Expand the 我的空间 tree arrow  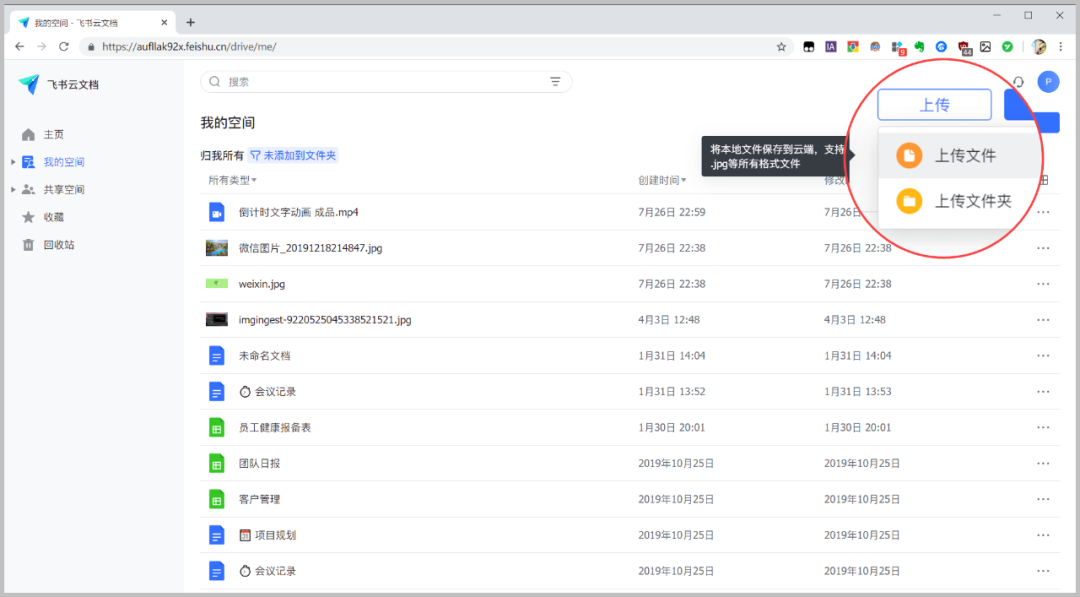coord(13,162)
